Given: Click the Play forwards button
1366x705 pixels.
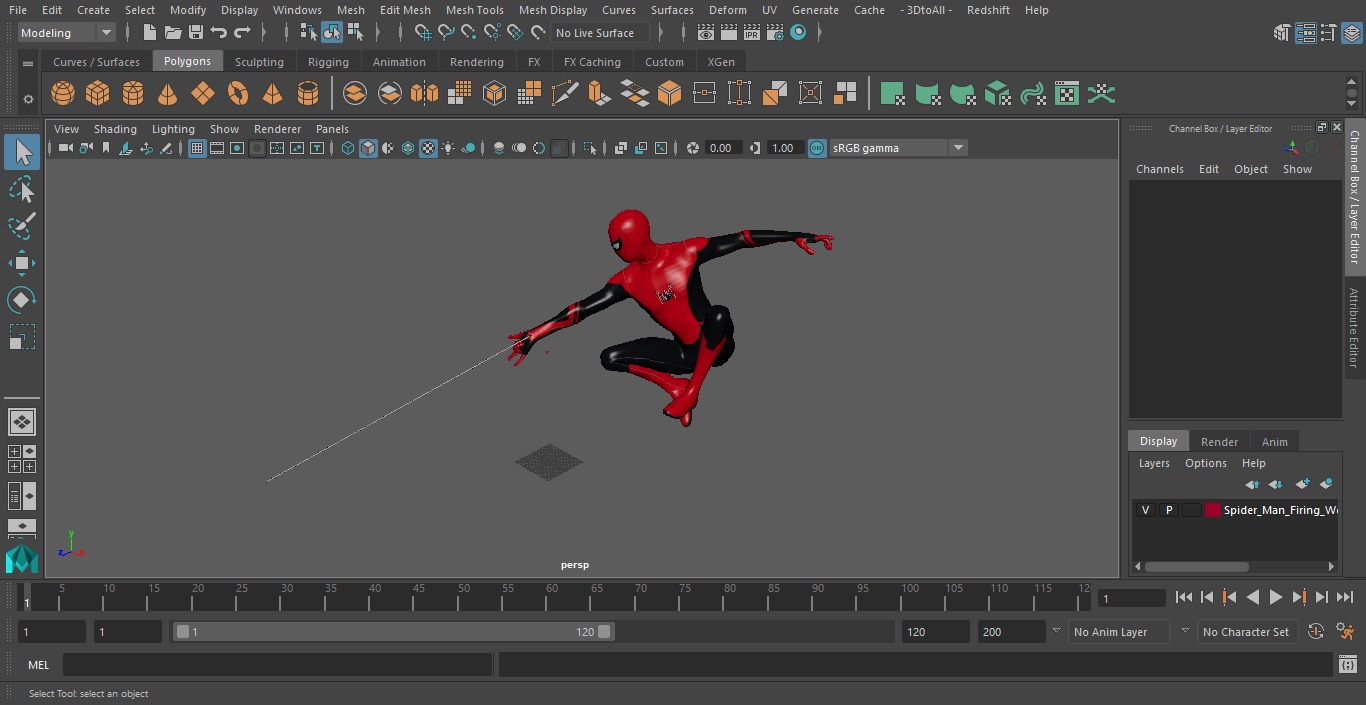Looking at the screenshot, I should 1276,597.
